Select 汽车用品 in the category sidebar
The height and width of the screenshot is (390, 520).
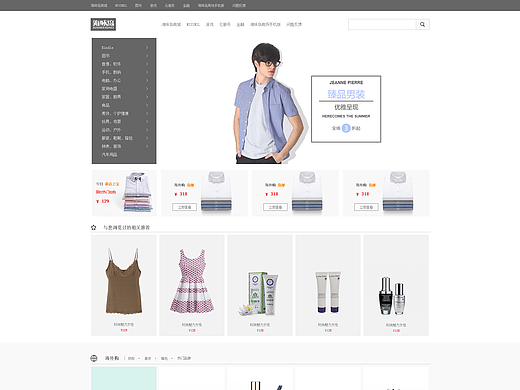[109, 155]
